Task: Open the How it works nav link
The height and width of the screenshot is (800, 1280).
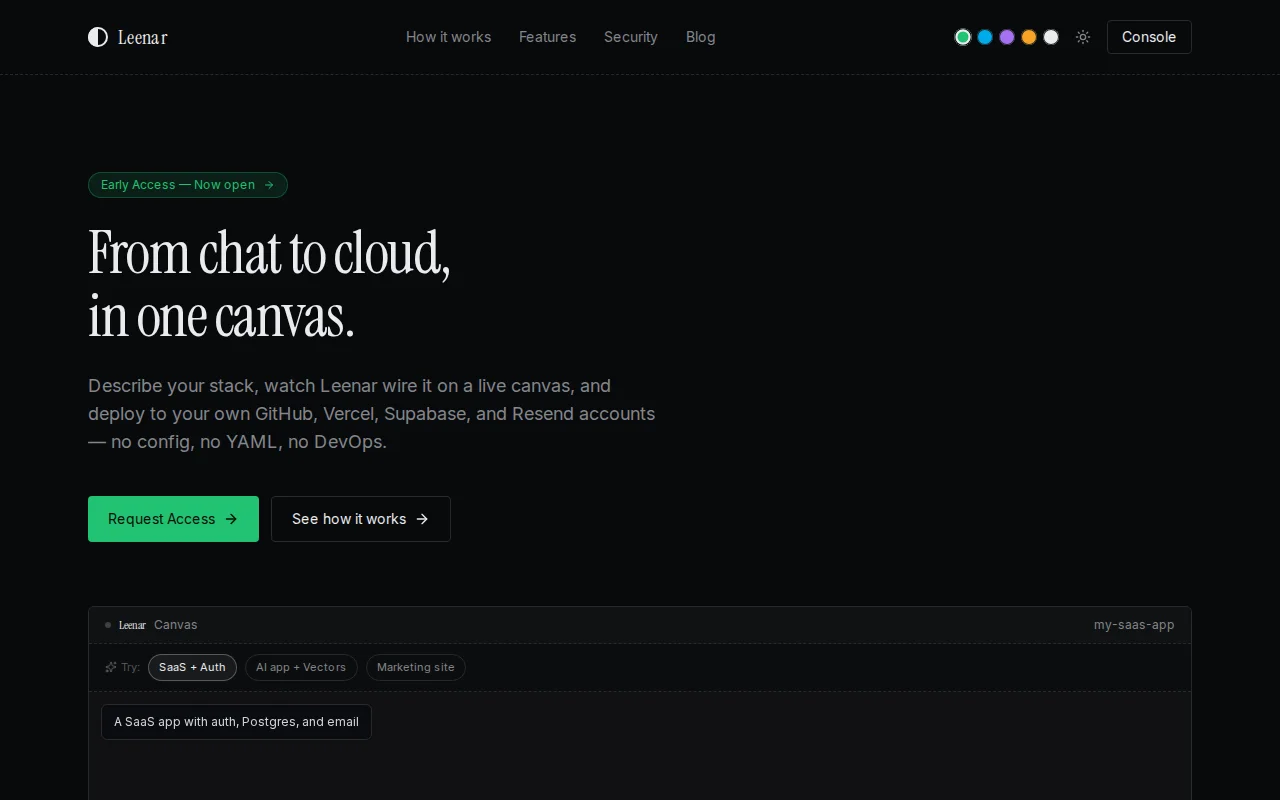Action: 448,37
